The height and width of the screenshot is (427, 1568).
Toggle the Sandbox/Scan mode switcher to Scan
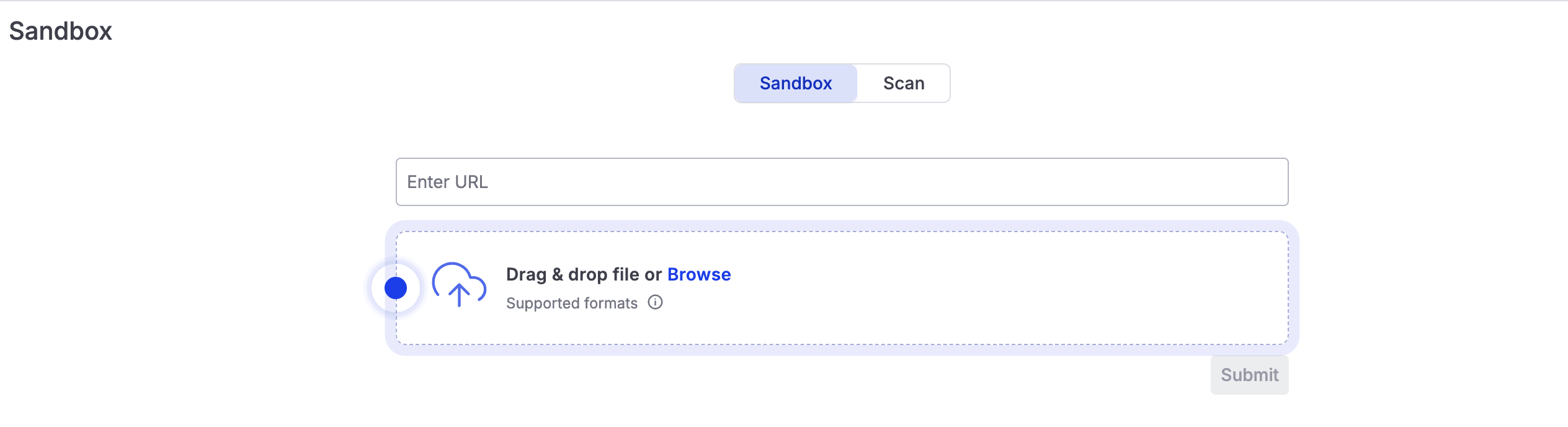[x=903, y=83]
